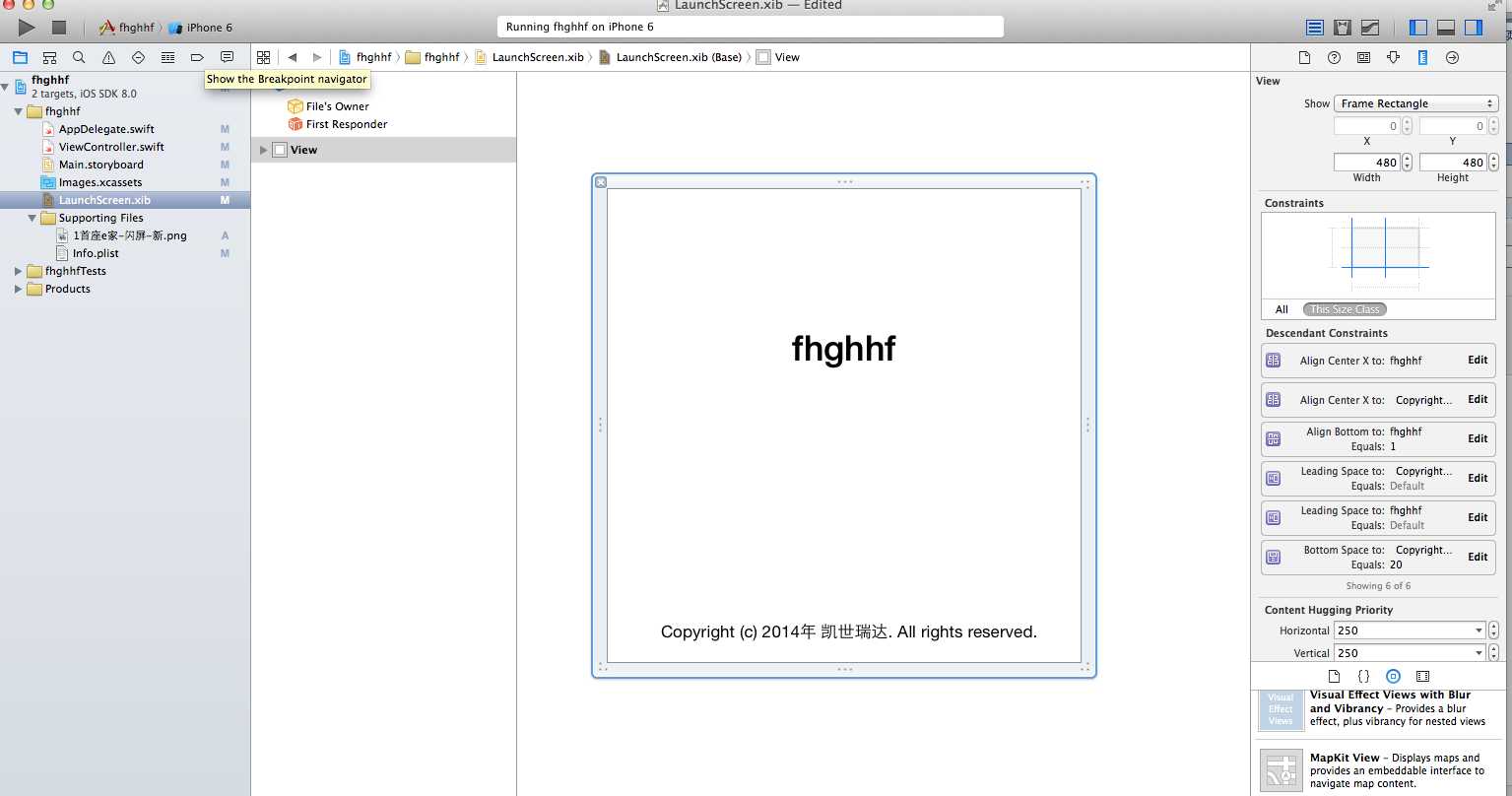This screenshot has width=1512, height=796.
Task: Select File's Owner placeholder
Action: coord(337,106)
